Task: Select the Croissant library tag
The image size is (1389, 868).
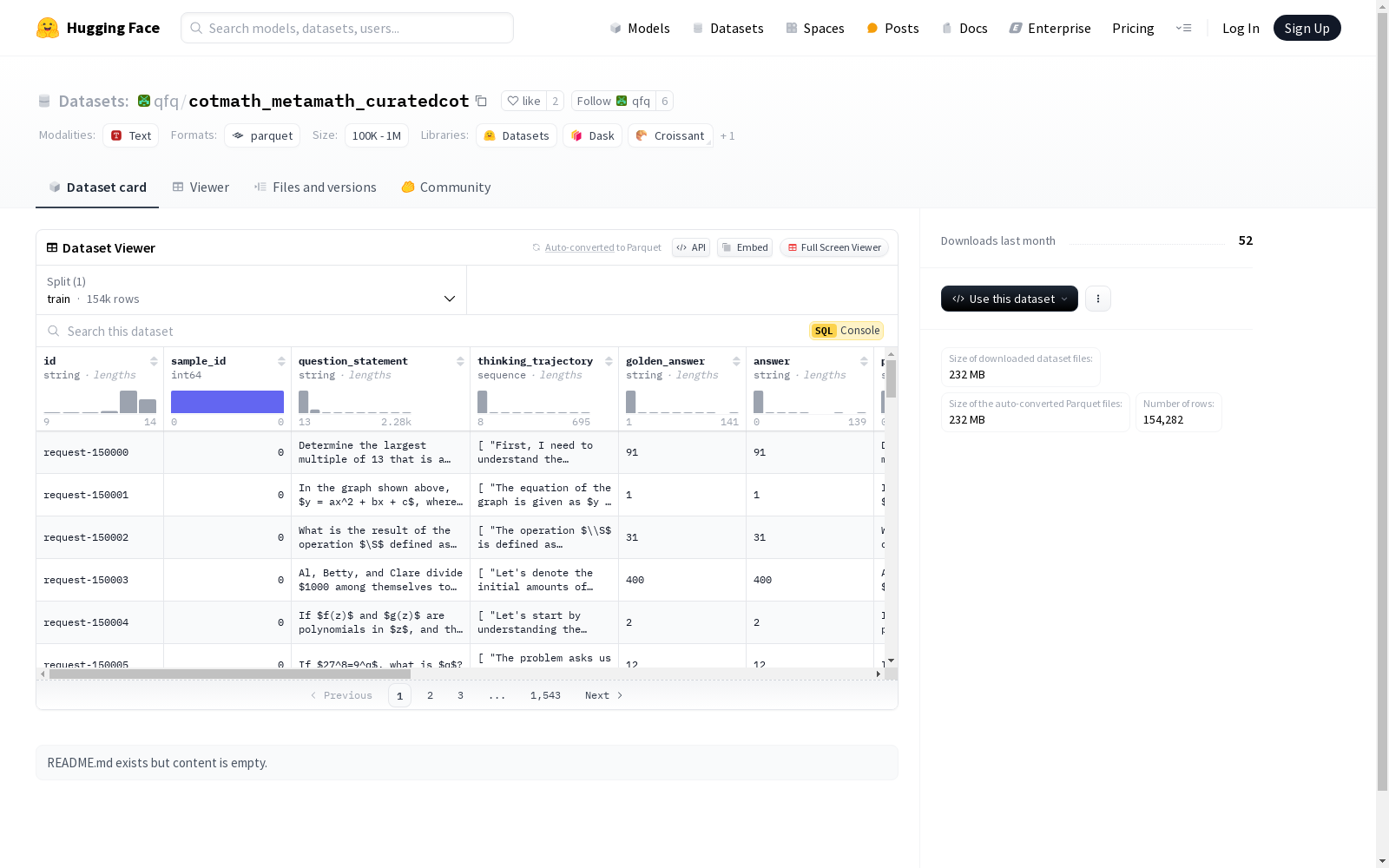Action: pyautogui.click(x=670, y=135)
